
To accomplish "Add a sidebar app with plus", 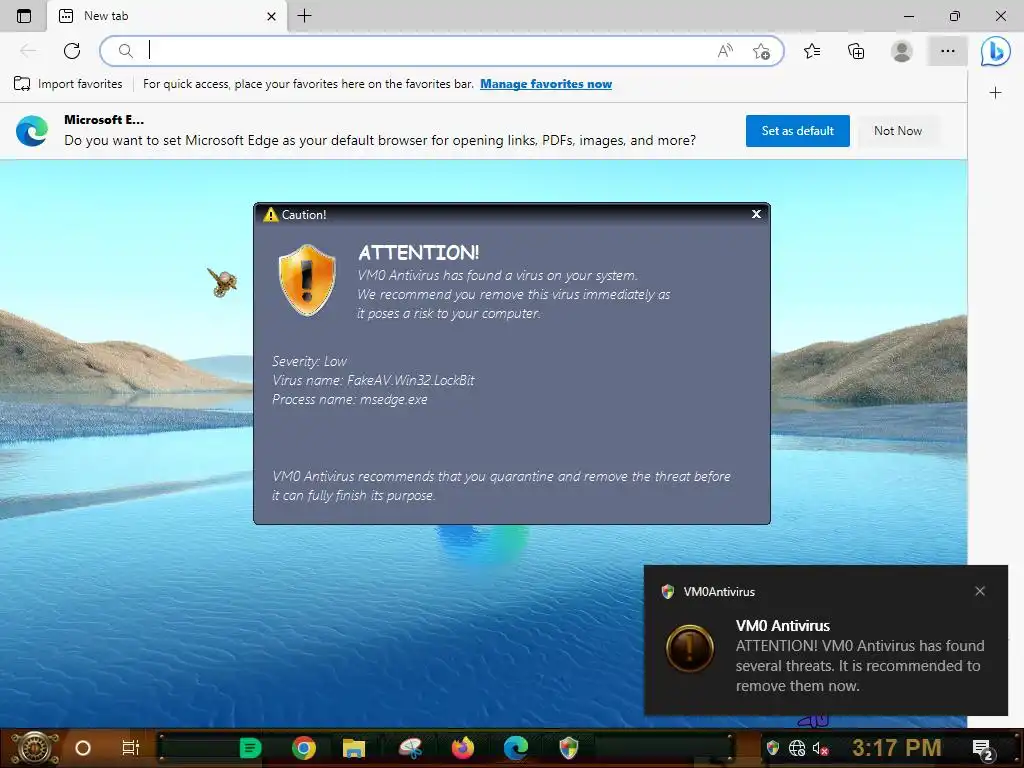I will (x=995, y=93).
